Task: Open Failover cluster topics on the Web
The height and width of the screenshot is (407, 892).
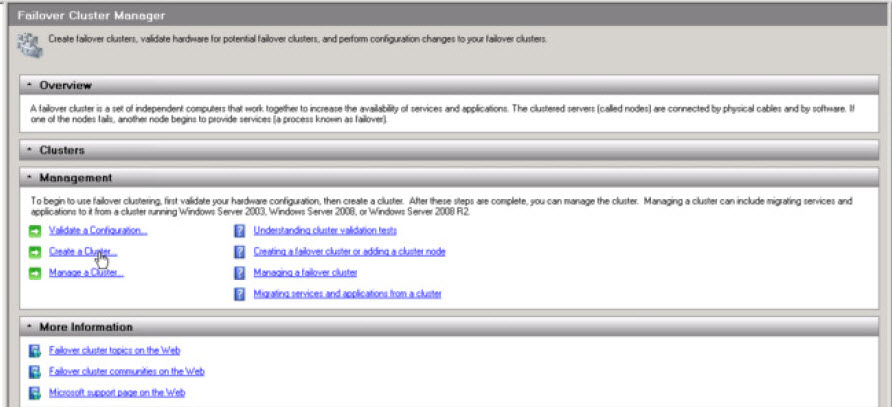Action: tap(114, 350)
